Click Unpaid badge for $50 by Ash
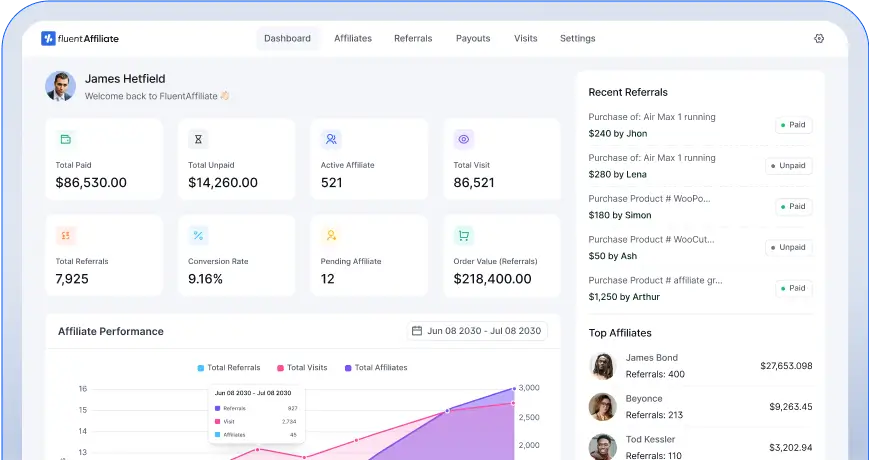Viewport: 869px width, 460px height. pos(789,247)
